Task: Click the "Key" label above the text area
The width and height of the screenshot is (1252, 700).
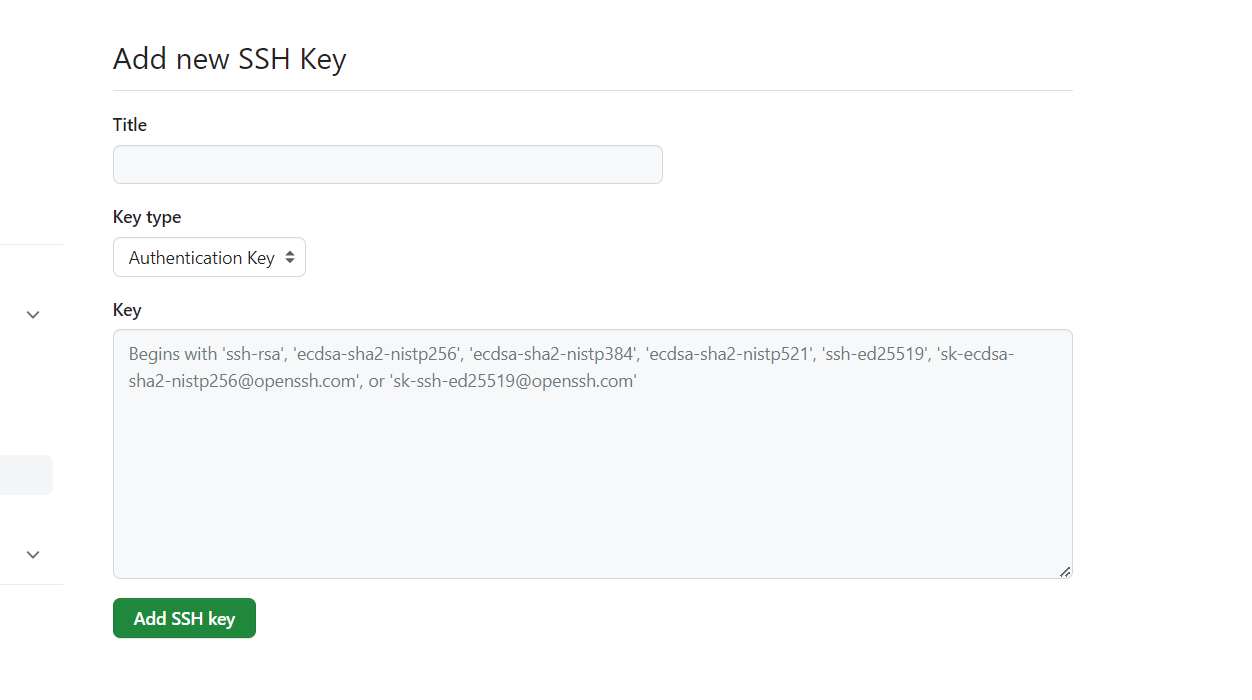Action: [127, 310]
